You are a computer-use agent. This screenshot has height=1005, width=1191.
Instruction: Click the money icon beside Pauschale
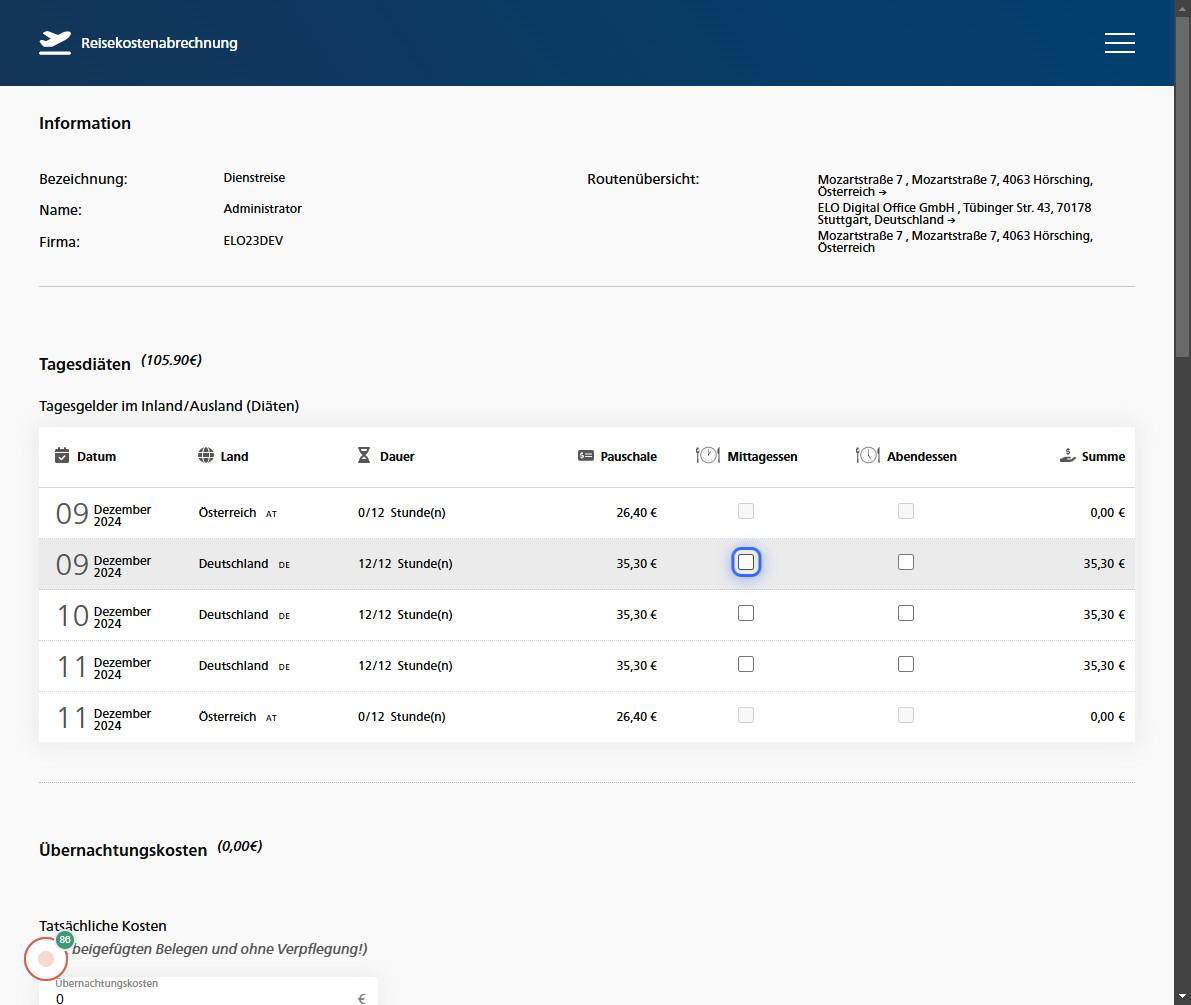(x=586, y=456)
